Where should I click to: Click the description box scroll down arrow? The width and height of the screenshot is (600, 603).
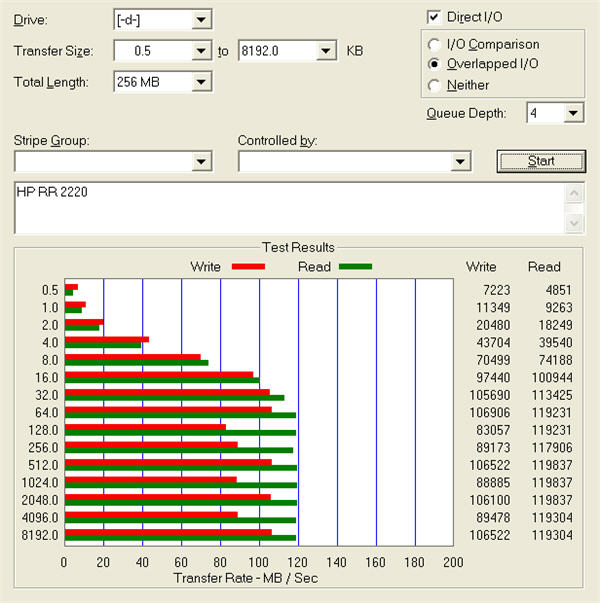(x=574, y=223)
